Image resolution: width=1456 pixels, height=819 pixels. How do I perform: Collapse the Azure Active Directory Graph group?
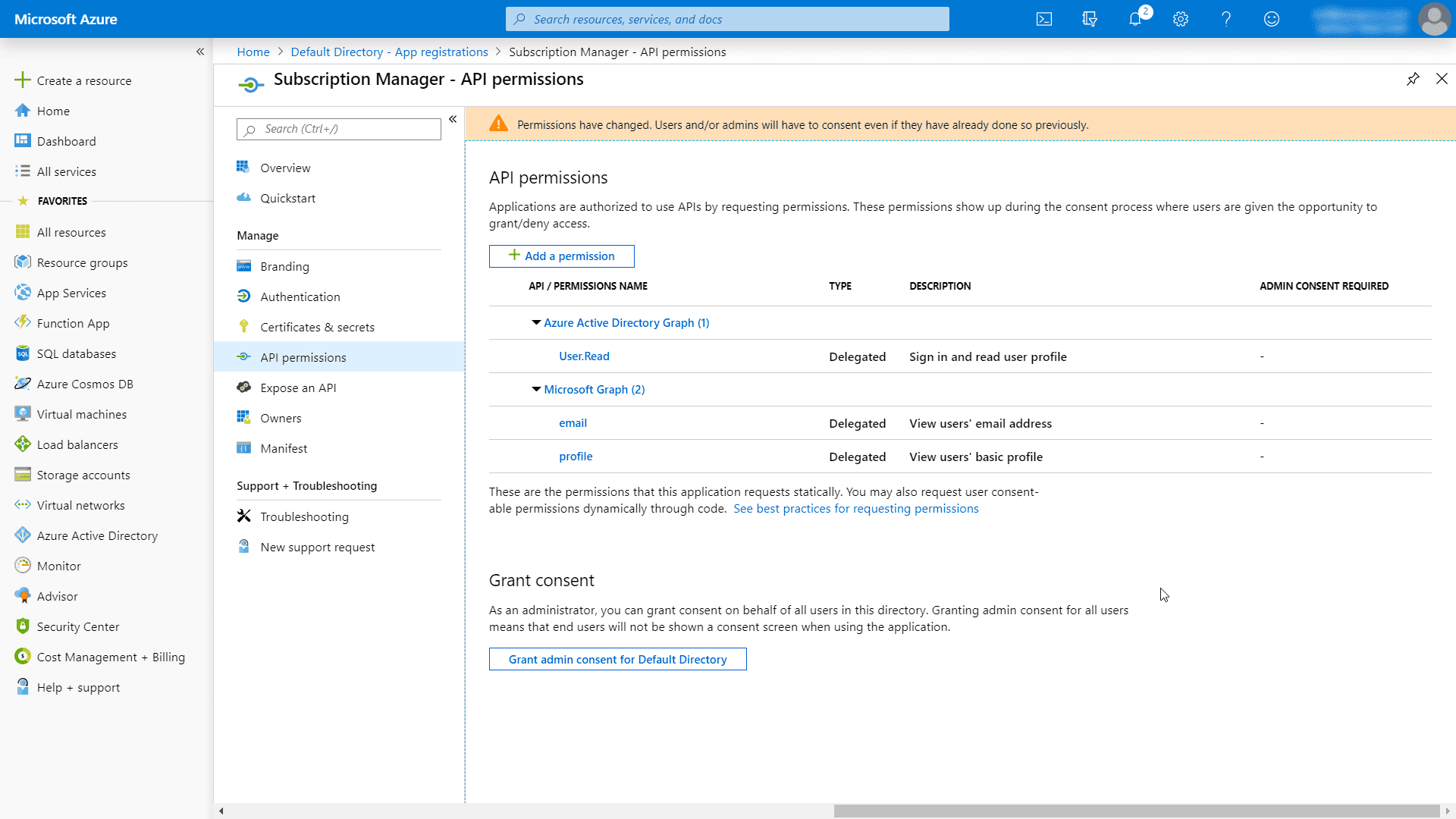coord(536,322)
